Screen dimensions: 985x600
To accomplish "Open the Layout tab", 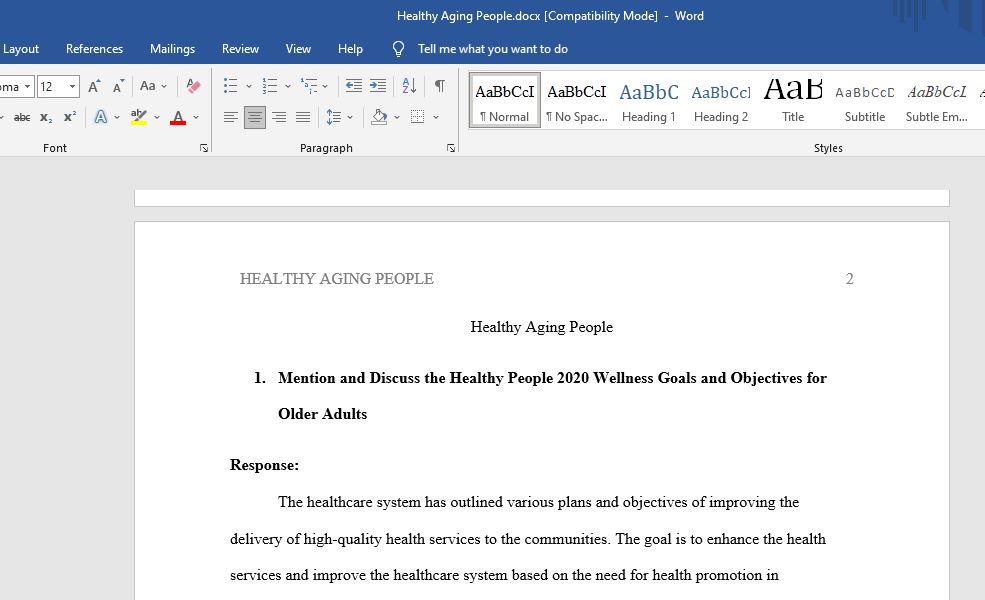I will pyautogui.click(x=21, y=49).
